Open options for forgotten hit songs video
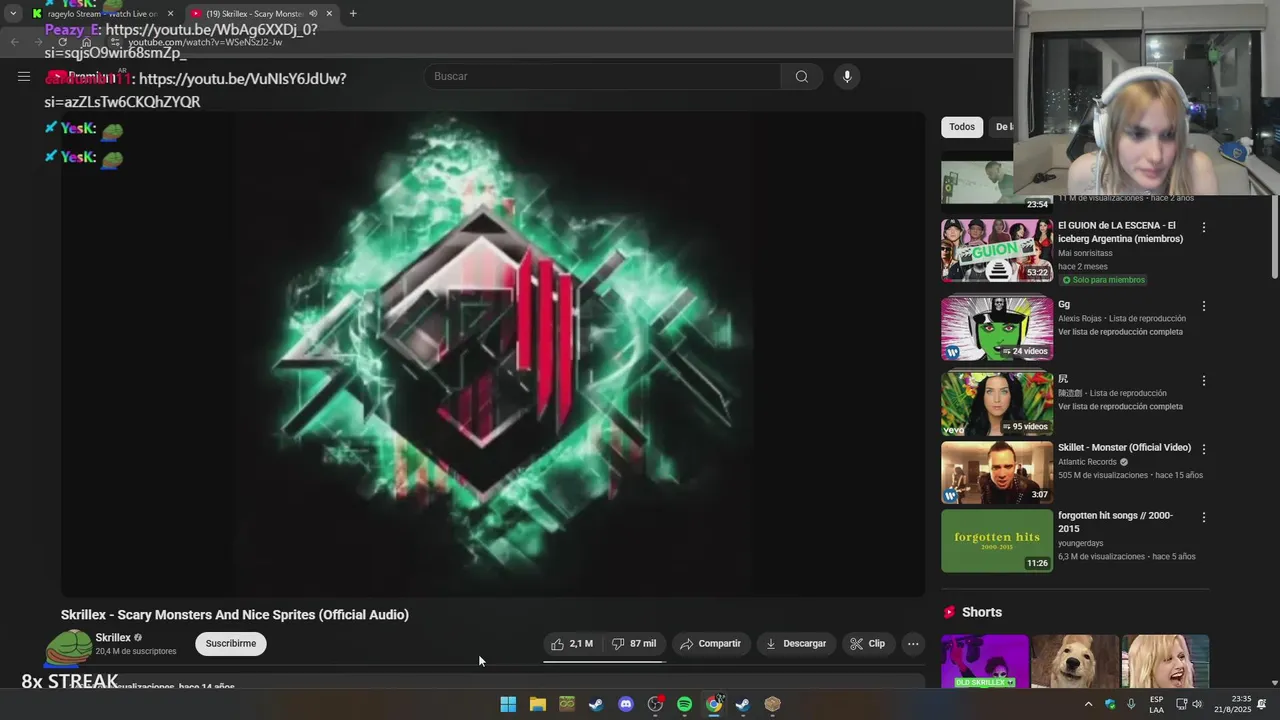Screen dimensions: 1280x720 point(1204,517)
